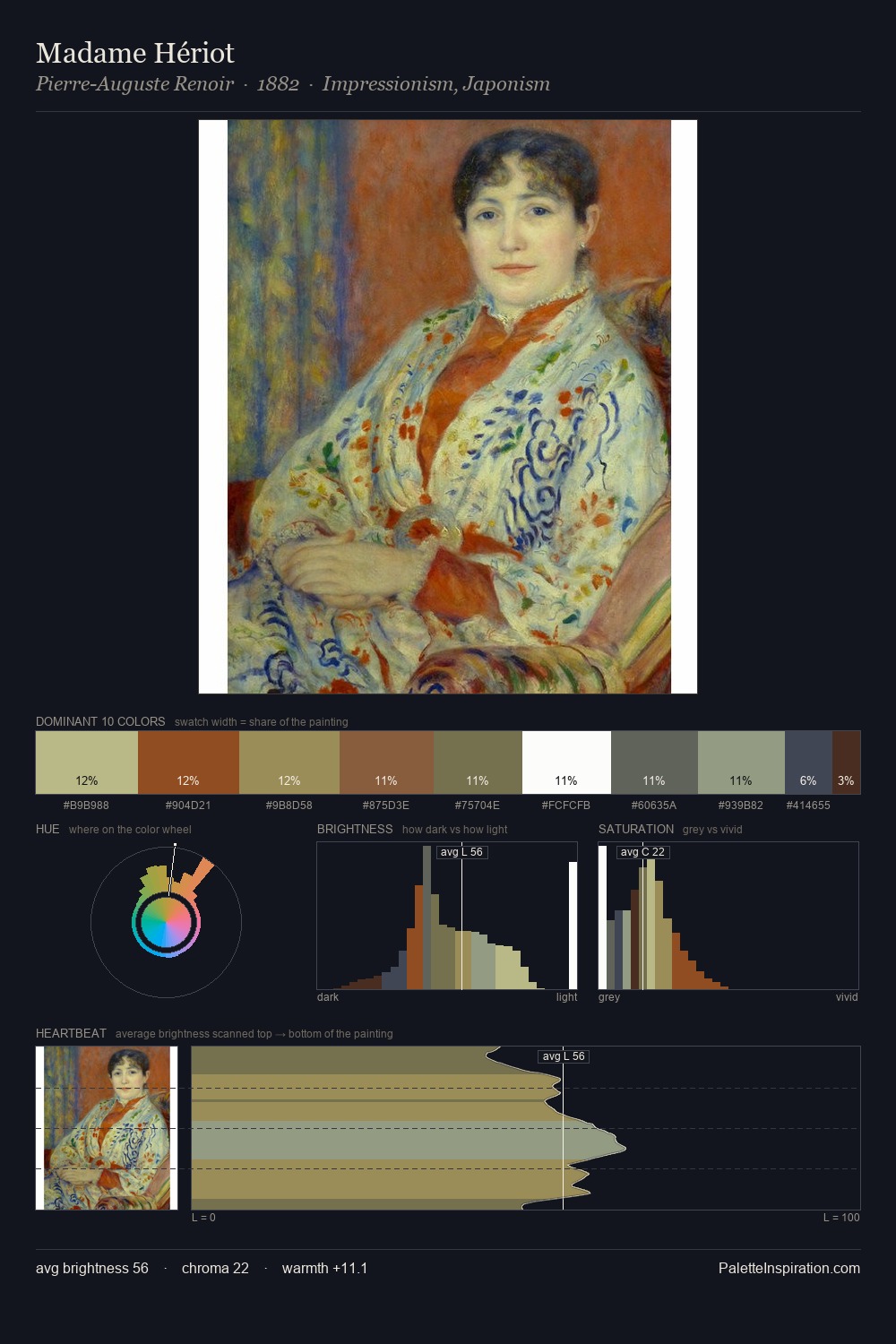The image size is (896, 1344).
Task: Click the grey label under saturation histogram
Action: [609, 997]
